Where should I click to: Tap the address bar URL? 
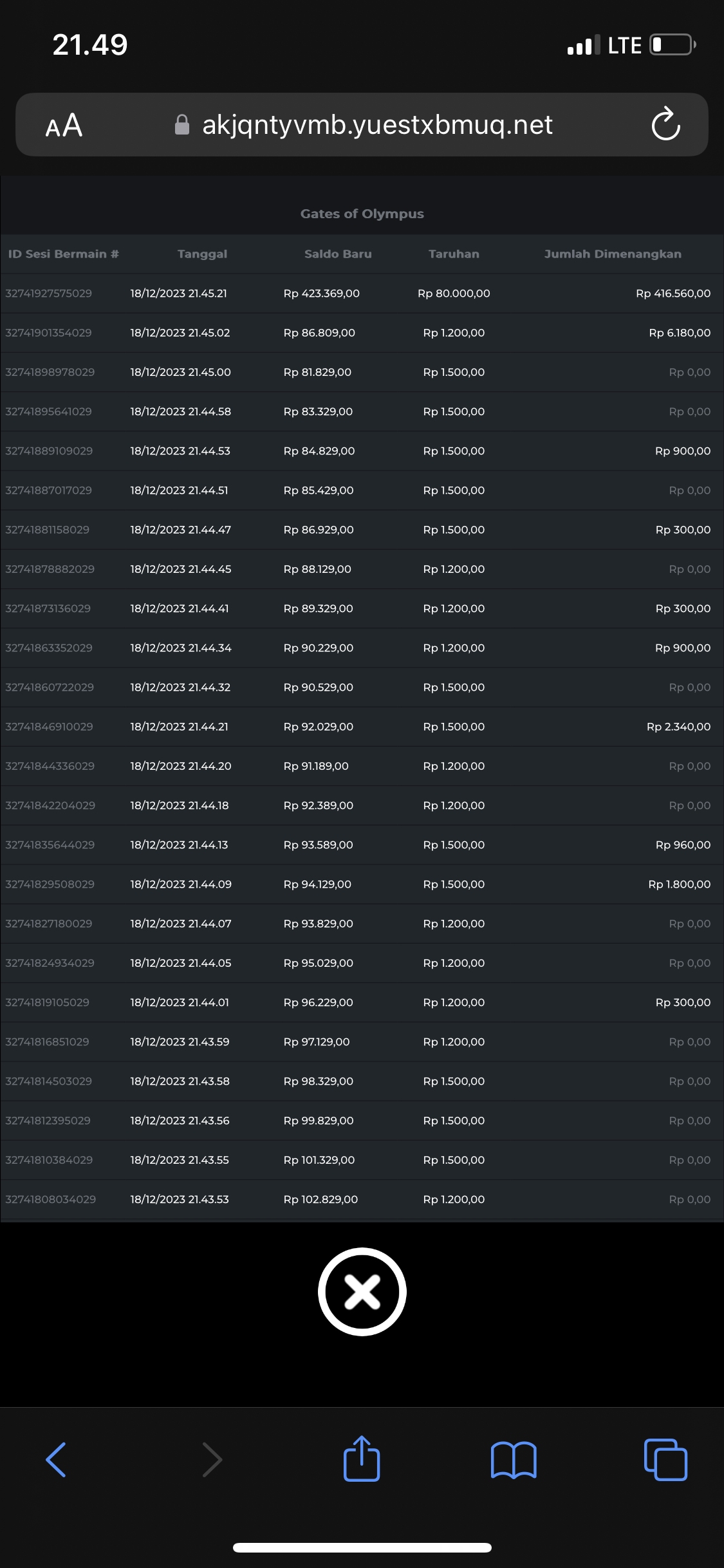[x=377, y=125]
